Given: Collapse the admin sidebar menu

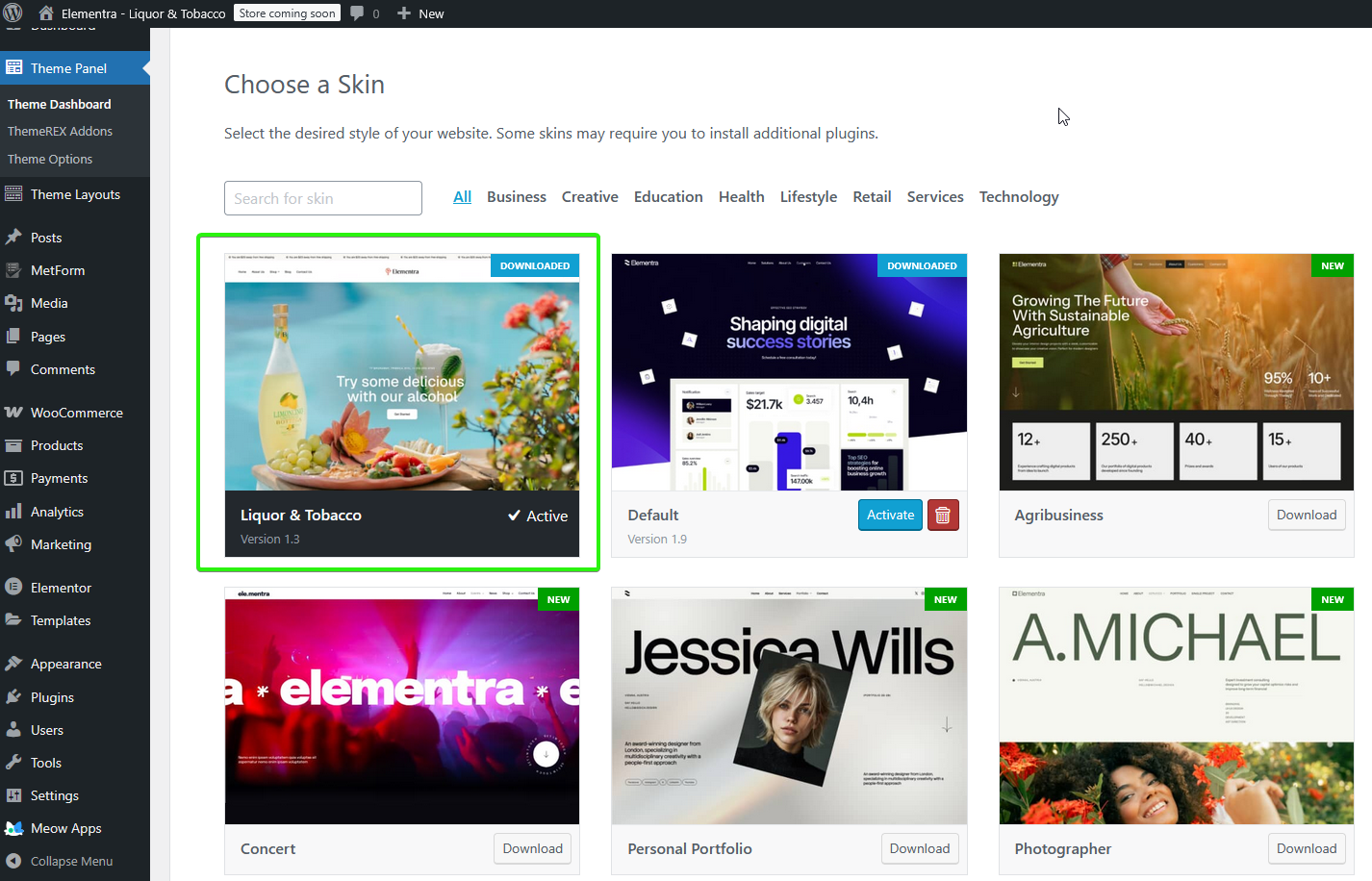Looking at the screenshot, I should [x=71, y=861].
